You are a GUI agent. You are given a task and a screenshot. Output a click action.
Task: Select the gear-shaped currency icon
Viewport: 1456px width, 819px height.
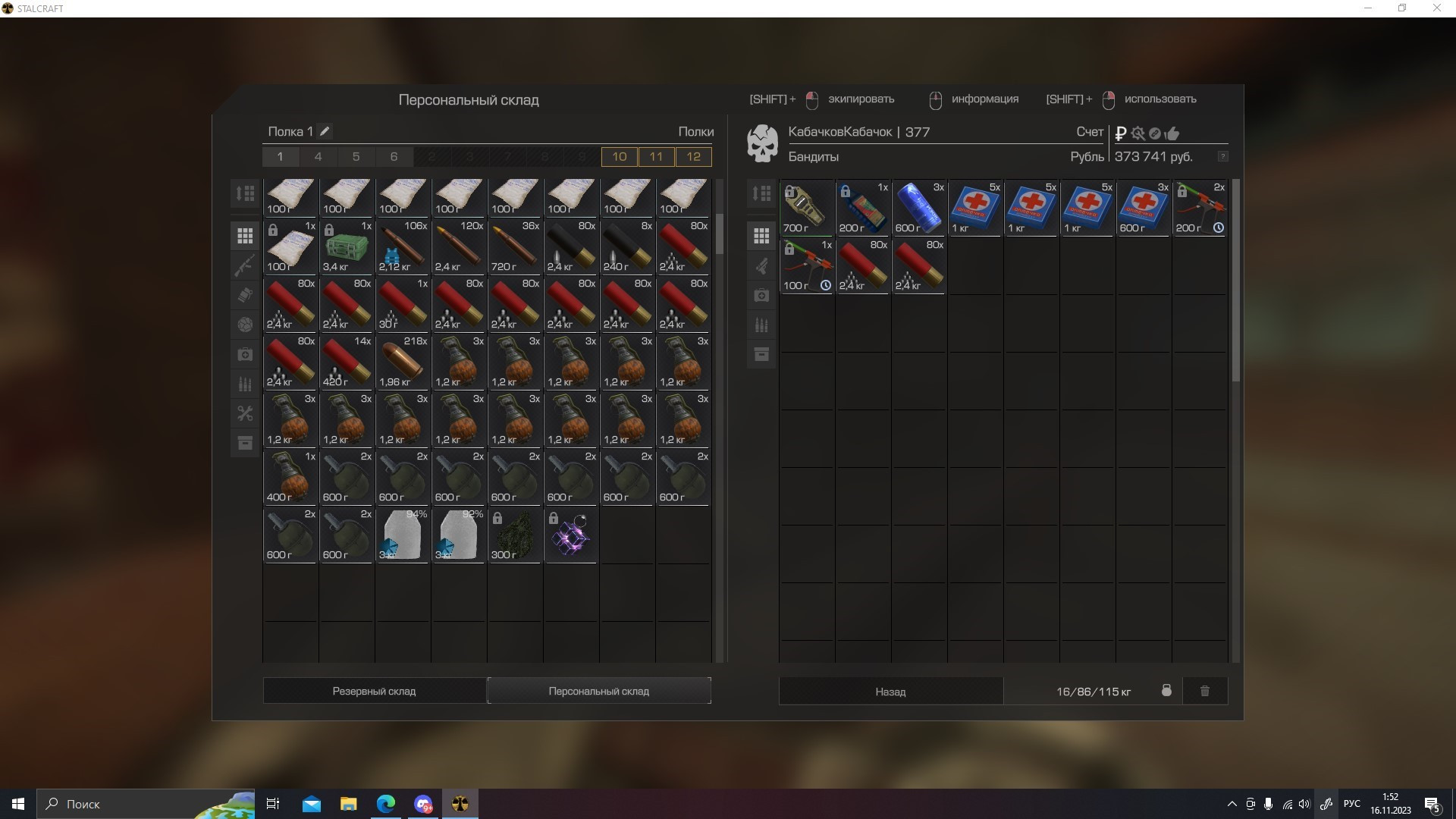click(1137, 133)
